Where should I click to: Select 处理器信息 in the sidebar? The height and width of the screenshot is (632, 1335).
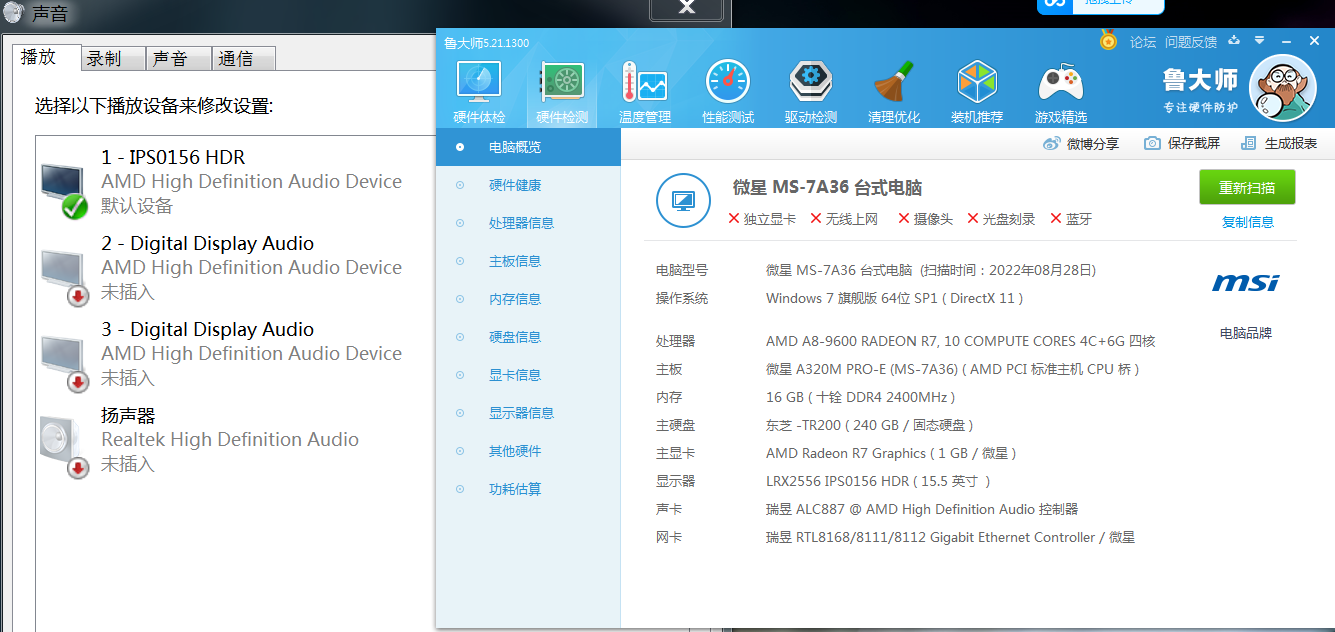[x=521, y=223]
